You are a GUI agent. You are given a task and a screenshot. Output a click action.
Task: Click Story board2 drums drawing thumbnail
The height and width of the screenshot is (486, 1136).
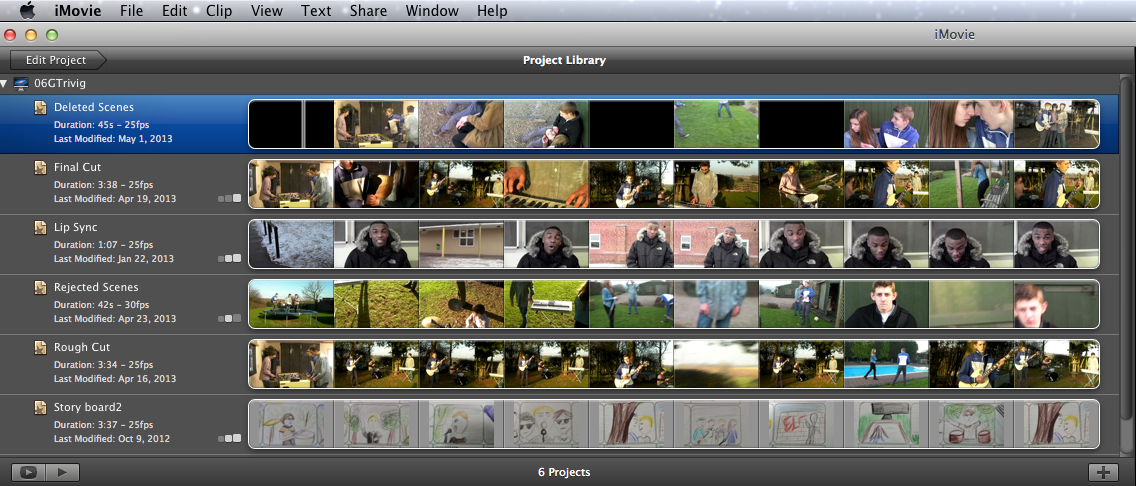(x=971, y=425)
